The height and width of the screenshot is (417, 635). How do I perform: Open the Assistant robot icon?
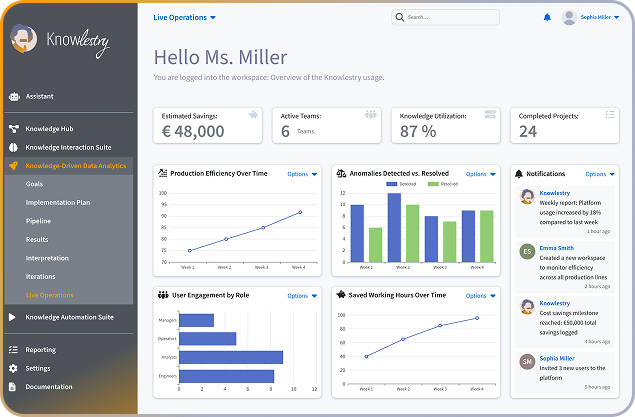coord(14,97)
